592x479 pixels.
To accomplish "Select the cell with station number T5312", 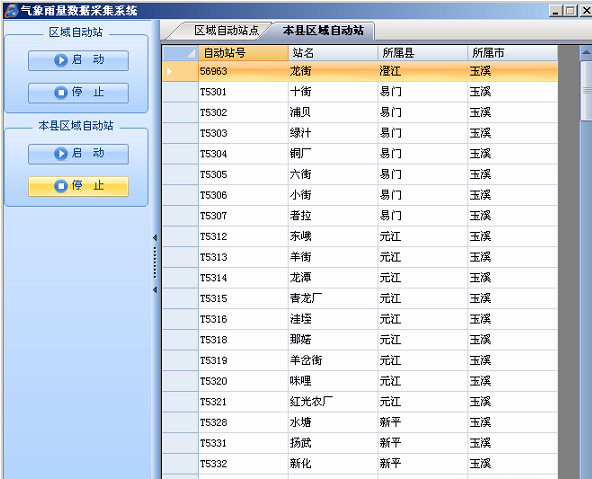I will pos(244,237).
